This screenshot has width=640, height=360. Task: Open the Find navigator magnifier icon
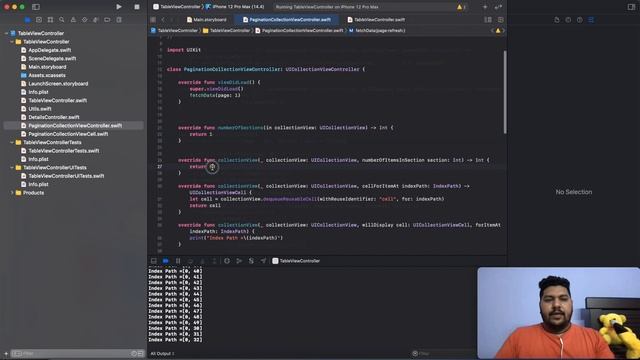click(x=62, y=20)
